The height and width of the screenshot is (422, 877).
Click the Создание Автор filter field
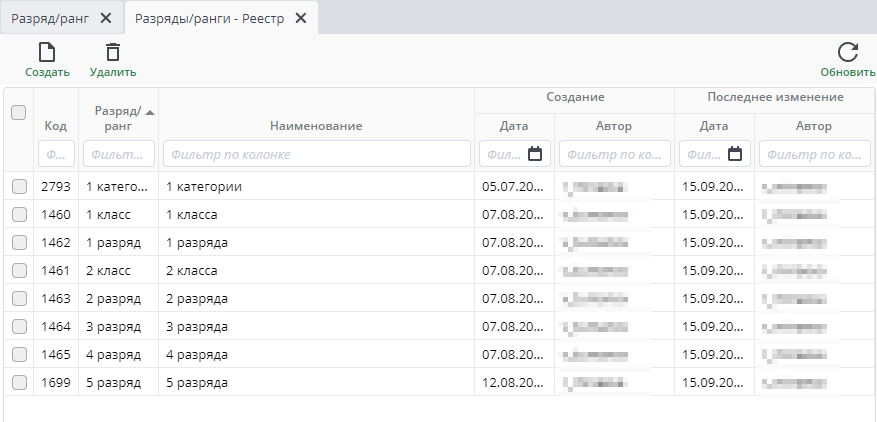point(614,155)
